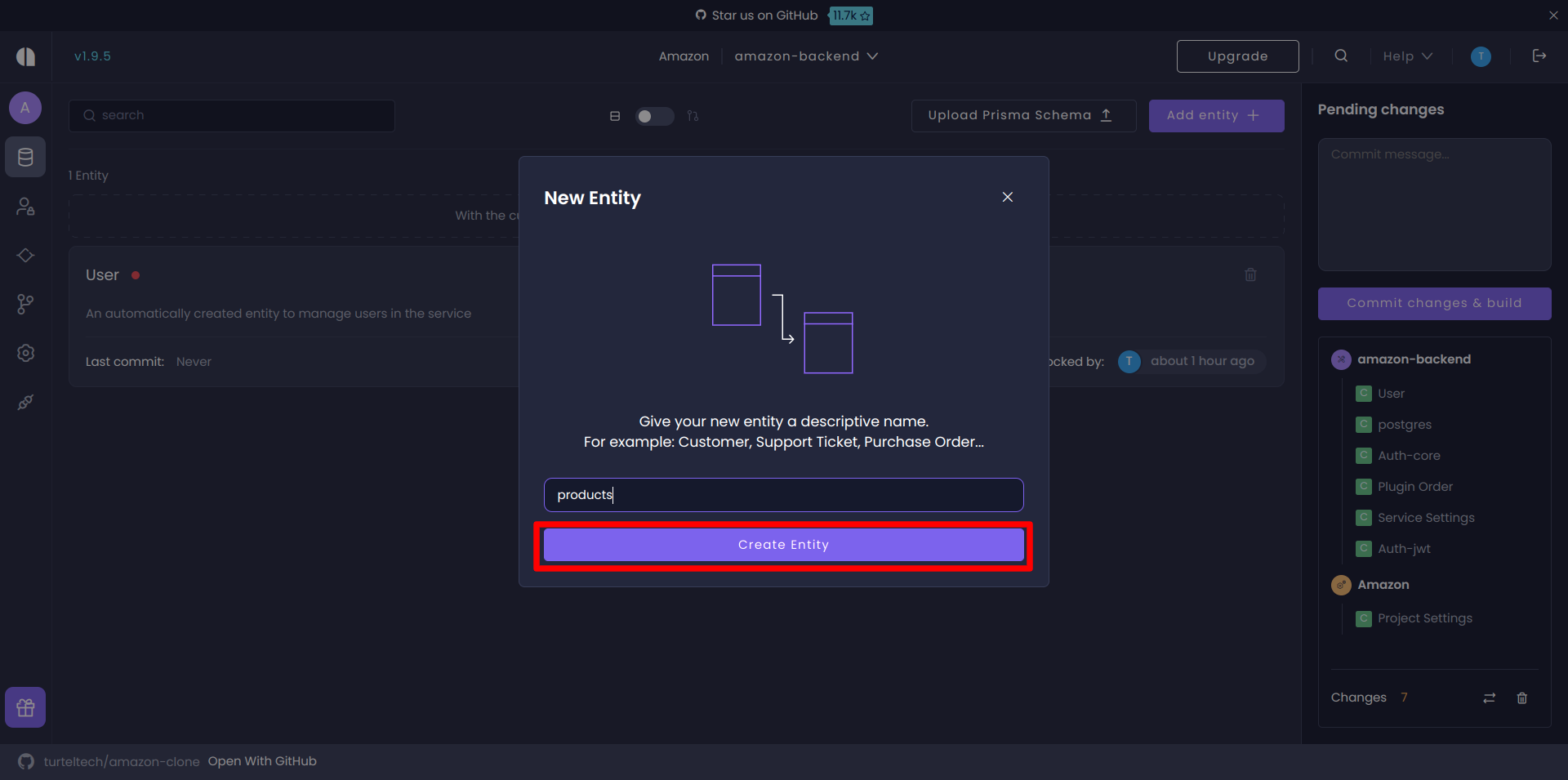
Task: Discard pending changes with the trash icon
Action: (x=1521, y=698)
